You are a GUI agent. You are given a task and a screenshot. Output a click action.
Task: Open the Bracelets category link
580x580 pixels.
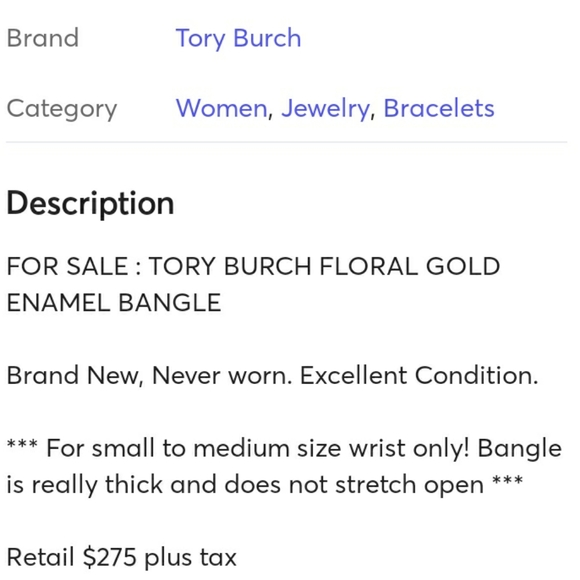tap(439, 108)
